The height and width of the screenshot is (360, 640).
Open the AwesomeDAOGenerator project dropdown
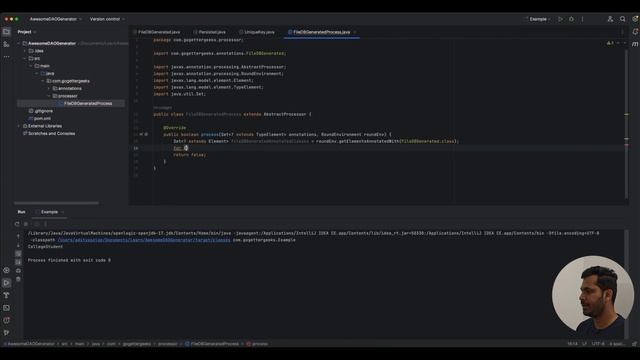pos(55,19)
